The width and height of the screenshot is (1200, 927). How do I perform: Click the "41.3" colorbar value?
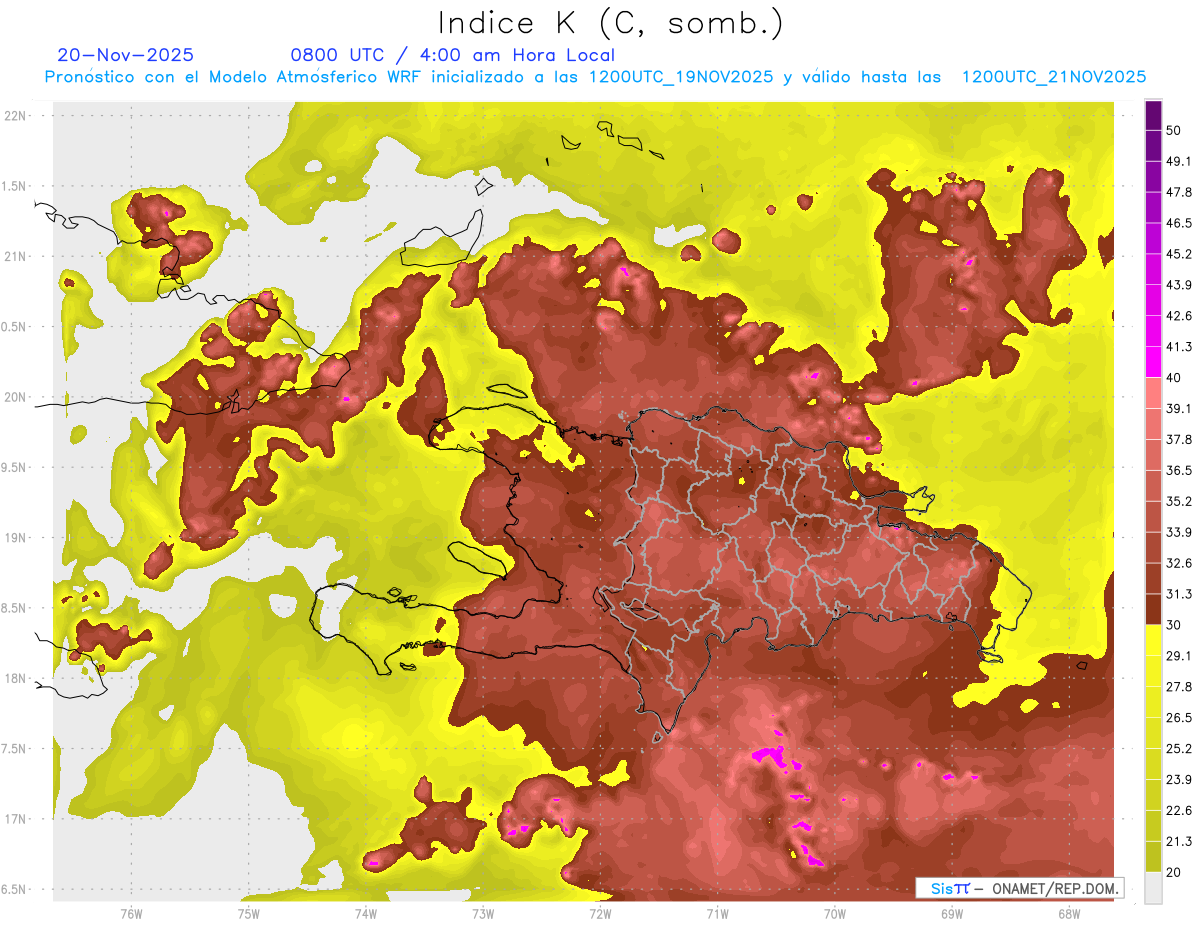pos(1178,347)
